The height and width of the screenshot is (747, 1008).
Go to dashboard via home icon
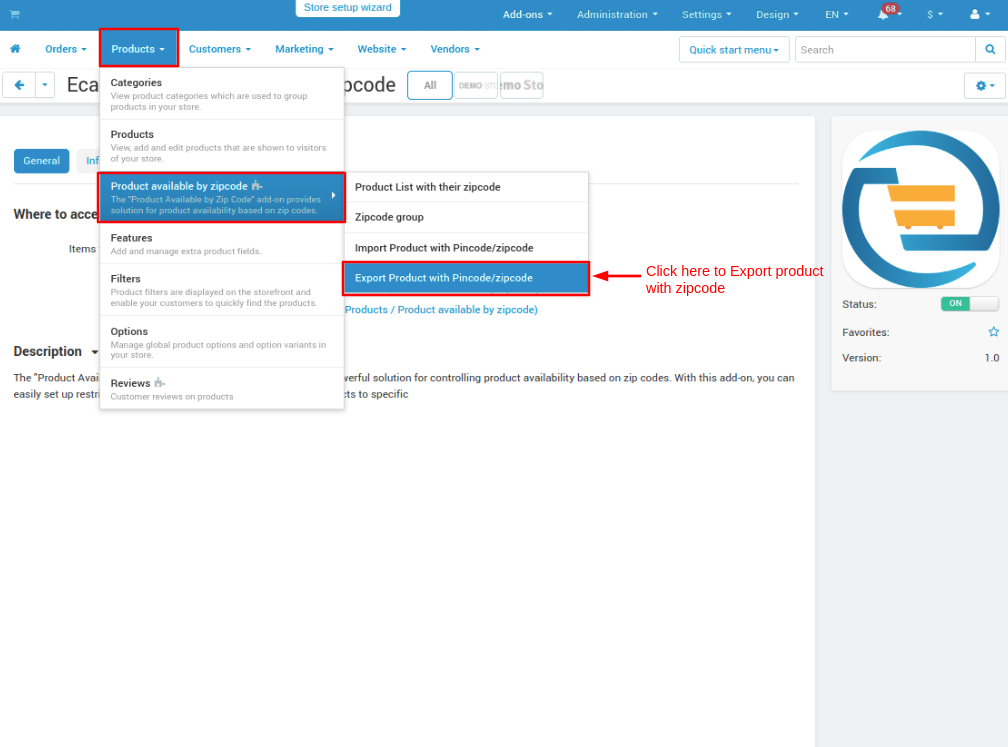pyautogui.click(x=15, y=49)
